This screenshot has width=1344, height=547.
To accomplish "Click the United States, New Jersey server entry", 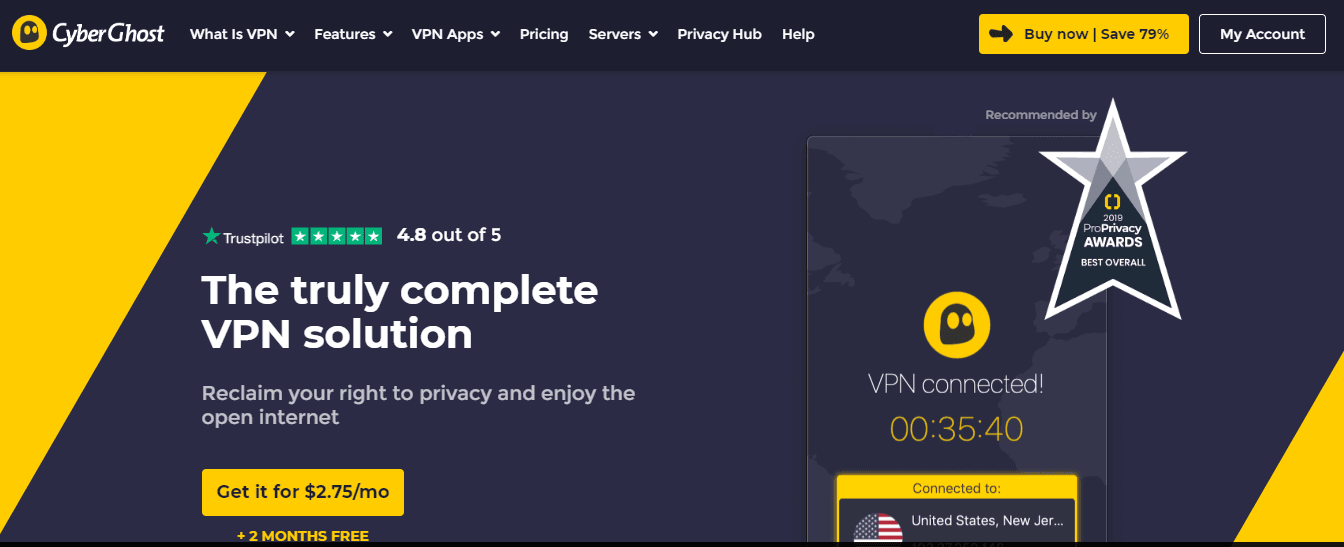I will pos(955,523).
